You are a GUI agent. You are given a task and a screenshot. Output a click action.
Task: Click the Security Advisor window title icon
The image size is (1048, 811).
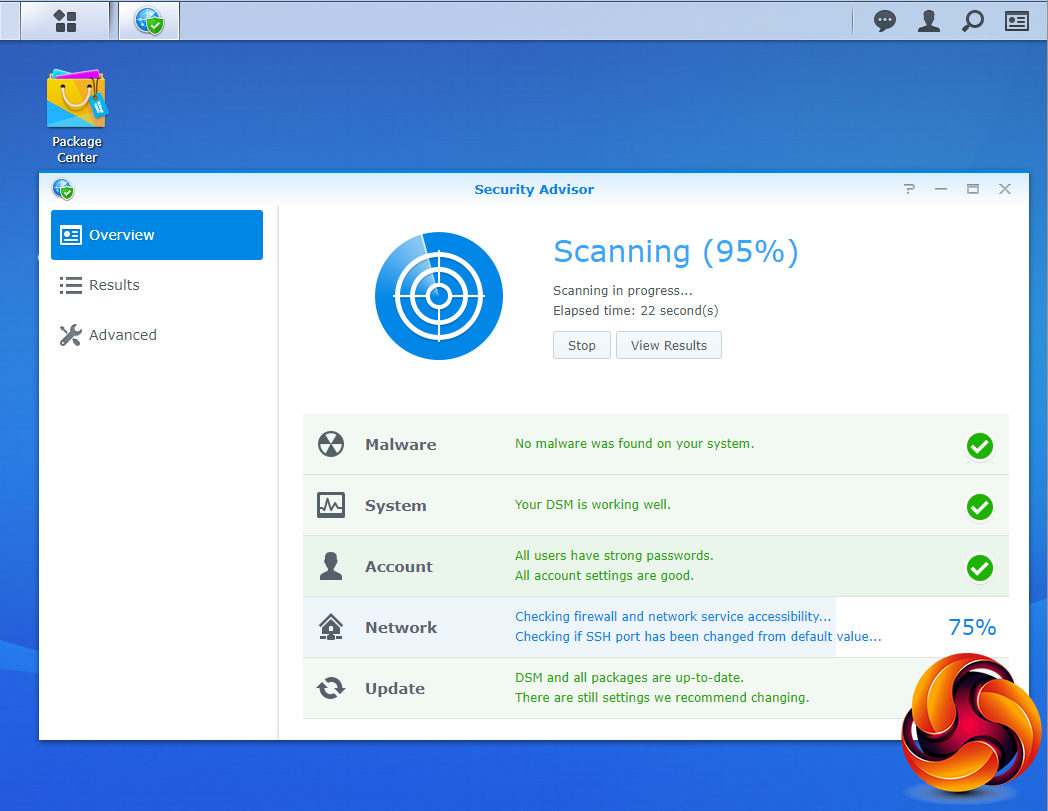(x=63, y=189)
